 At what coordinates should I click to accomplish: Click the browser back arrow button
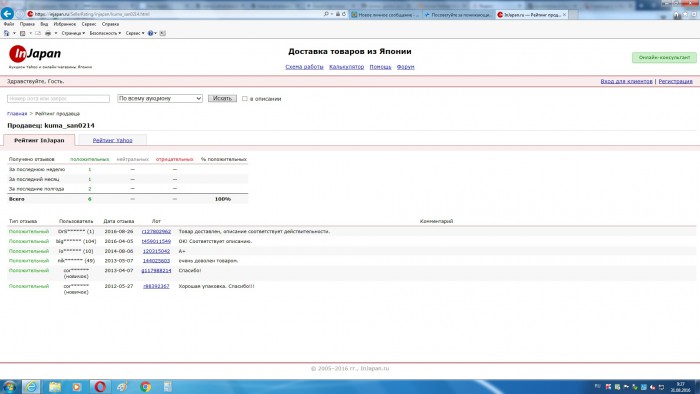pyautogui.click(x=7, y=14)
